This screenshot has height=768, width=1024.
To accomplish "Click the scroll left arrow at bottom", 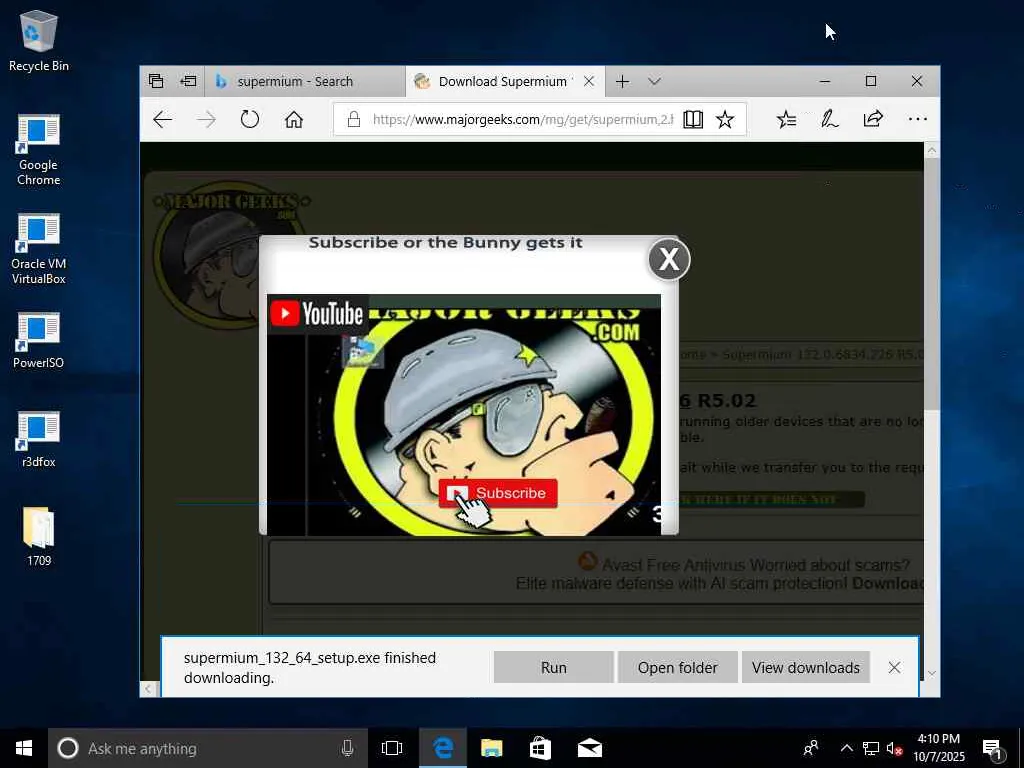I will pyautogui.click(x=148, y=689).
